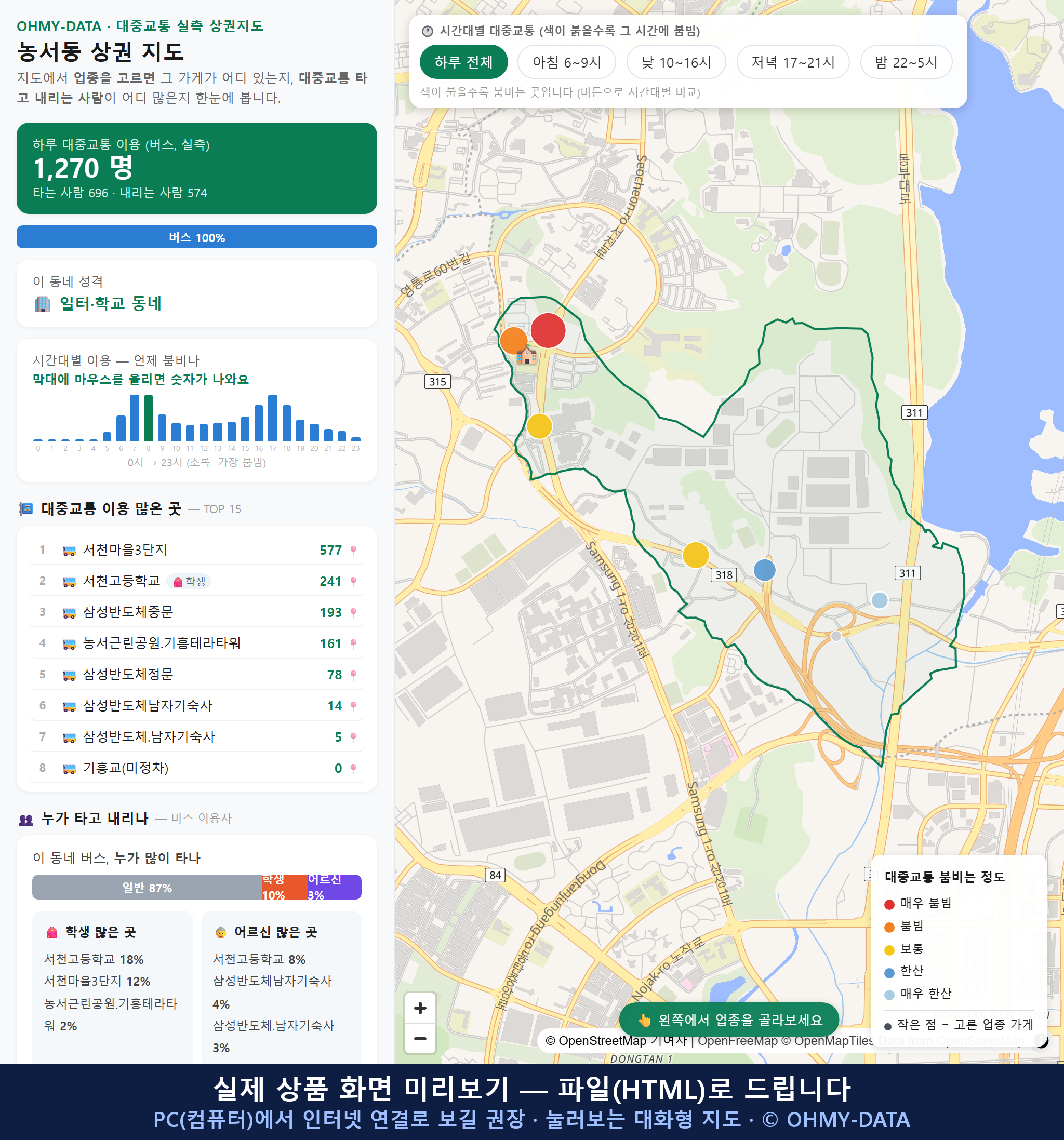The image size is (1064, 1140).
Task: Click 서천고등학교 18% in 학생 많은 곳
Action: (94, 959)
